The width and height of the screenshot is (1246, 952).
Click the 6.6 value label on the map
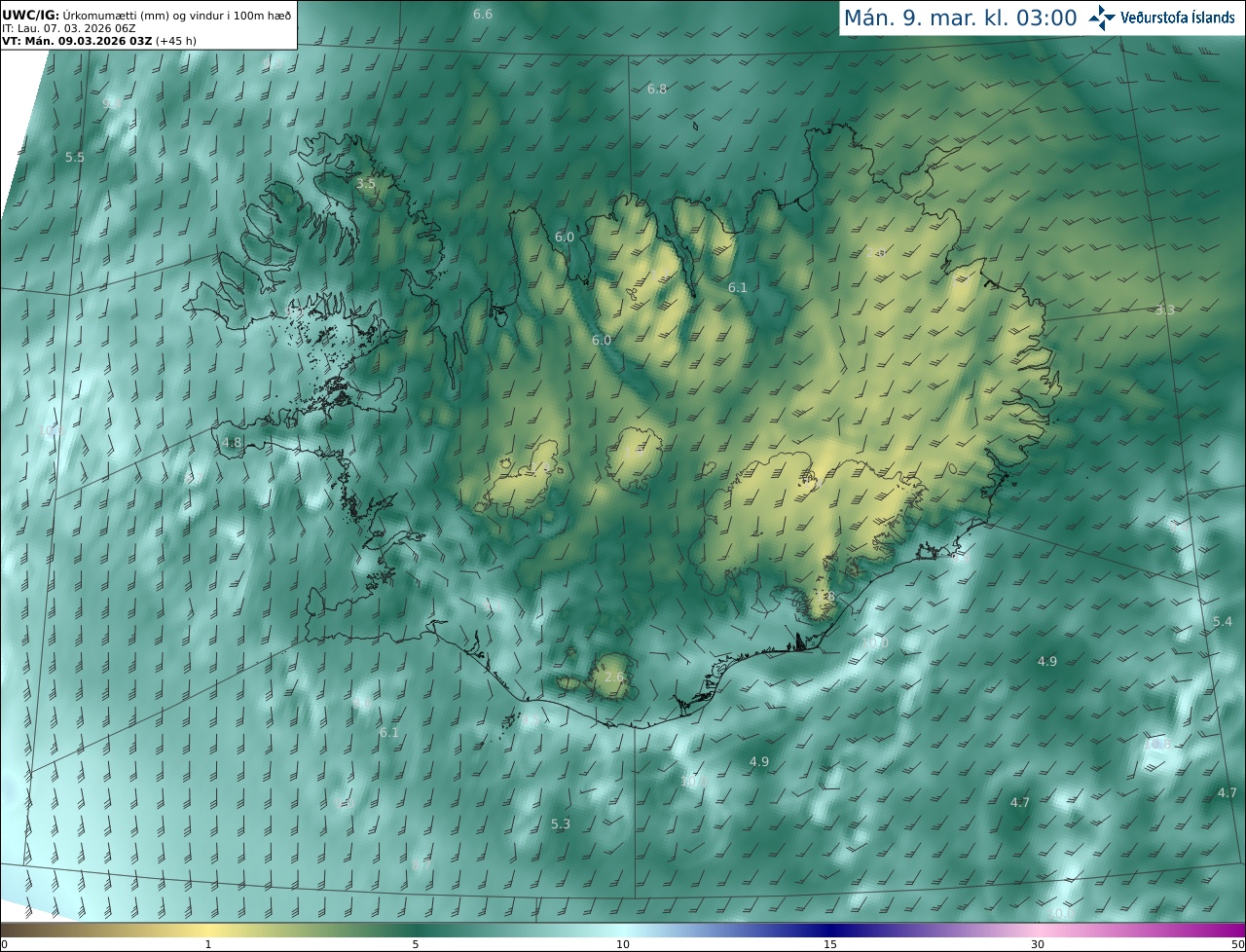click(x=483, y=14)
